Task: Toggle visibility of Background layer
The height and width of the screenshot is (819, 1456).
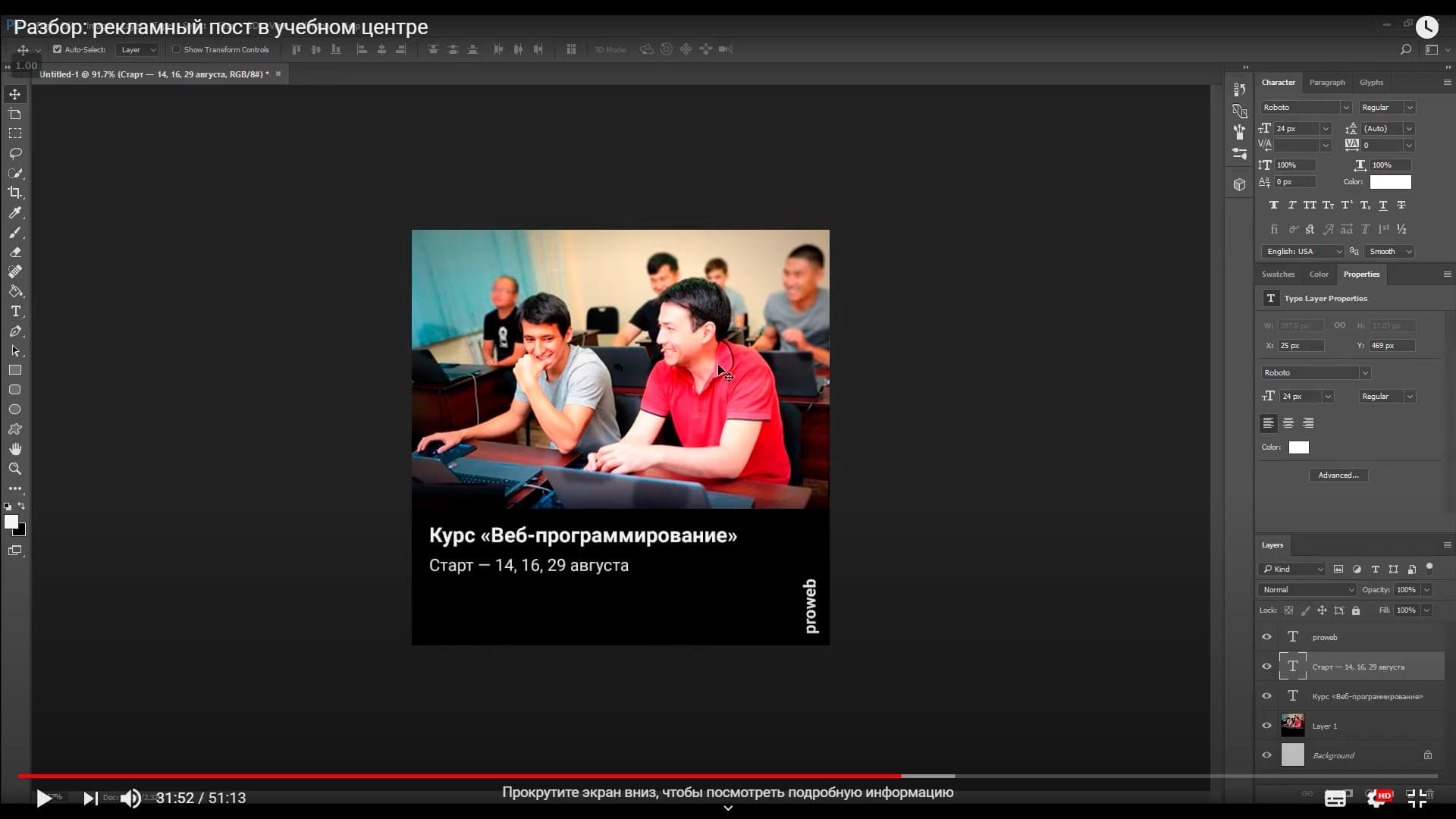Action: (x=1266, y=755)
